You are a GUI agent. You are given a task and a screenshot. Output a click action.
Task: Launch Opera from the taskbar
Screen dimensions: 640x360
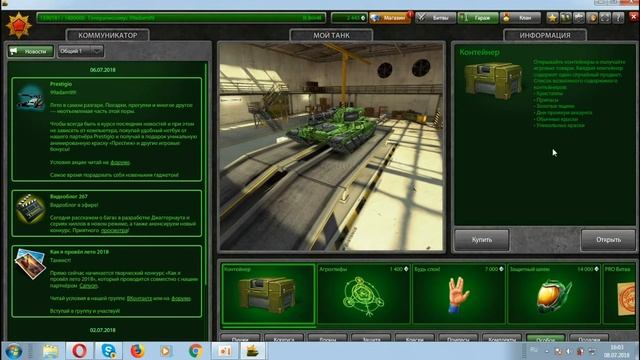(79, 351)
